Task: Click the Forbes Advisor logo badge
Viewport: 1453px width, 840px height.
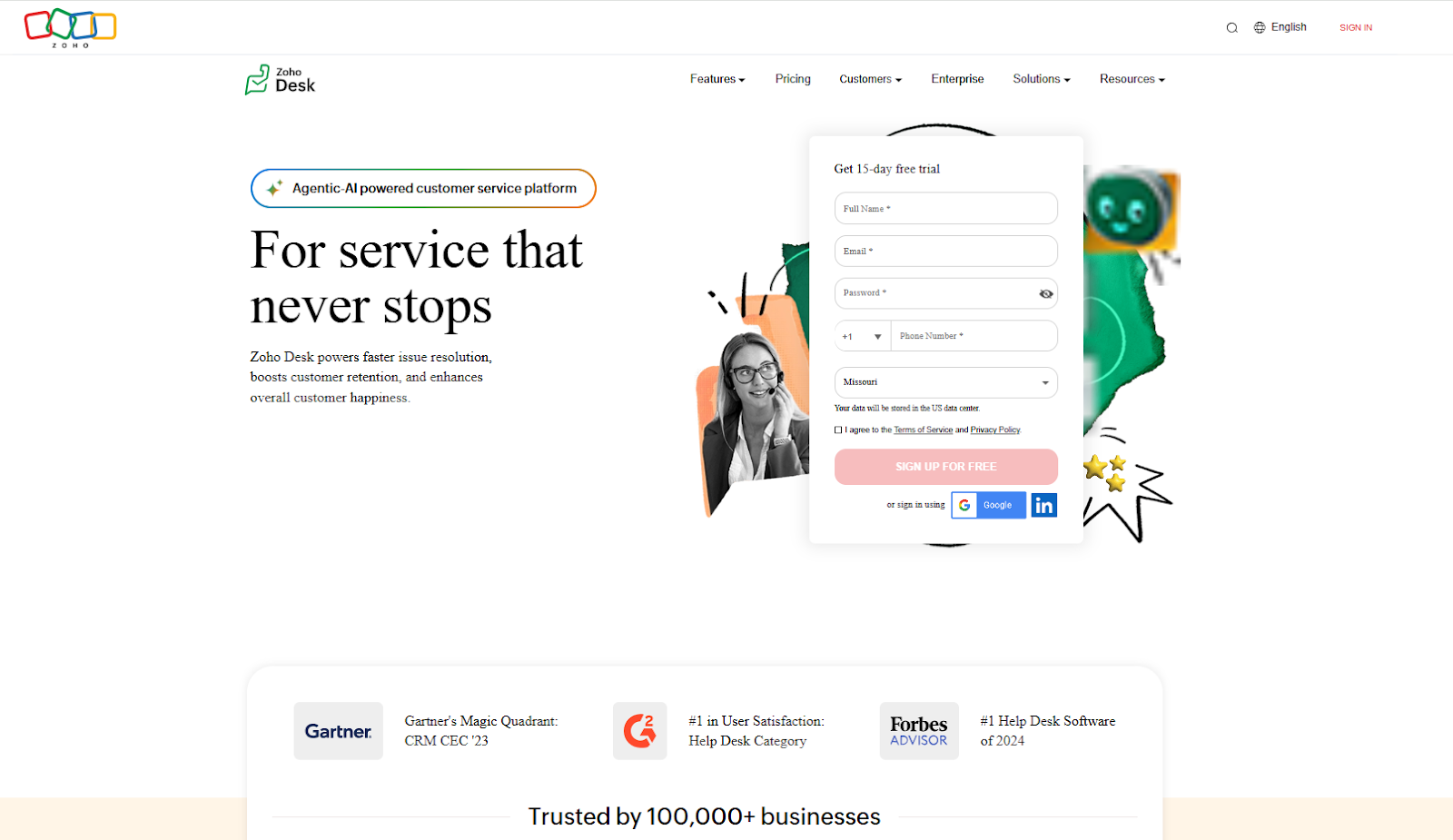Action: click(919, 731)
